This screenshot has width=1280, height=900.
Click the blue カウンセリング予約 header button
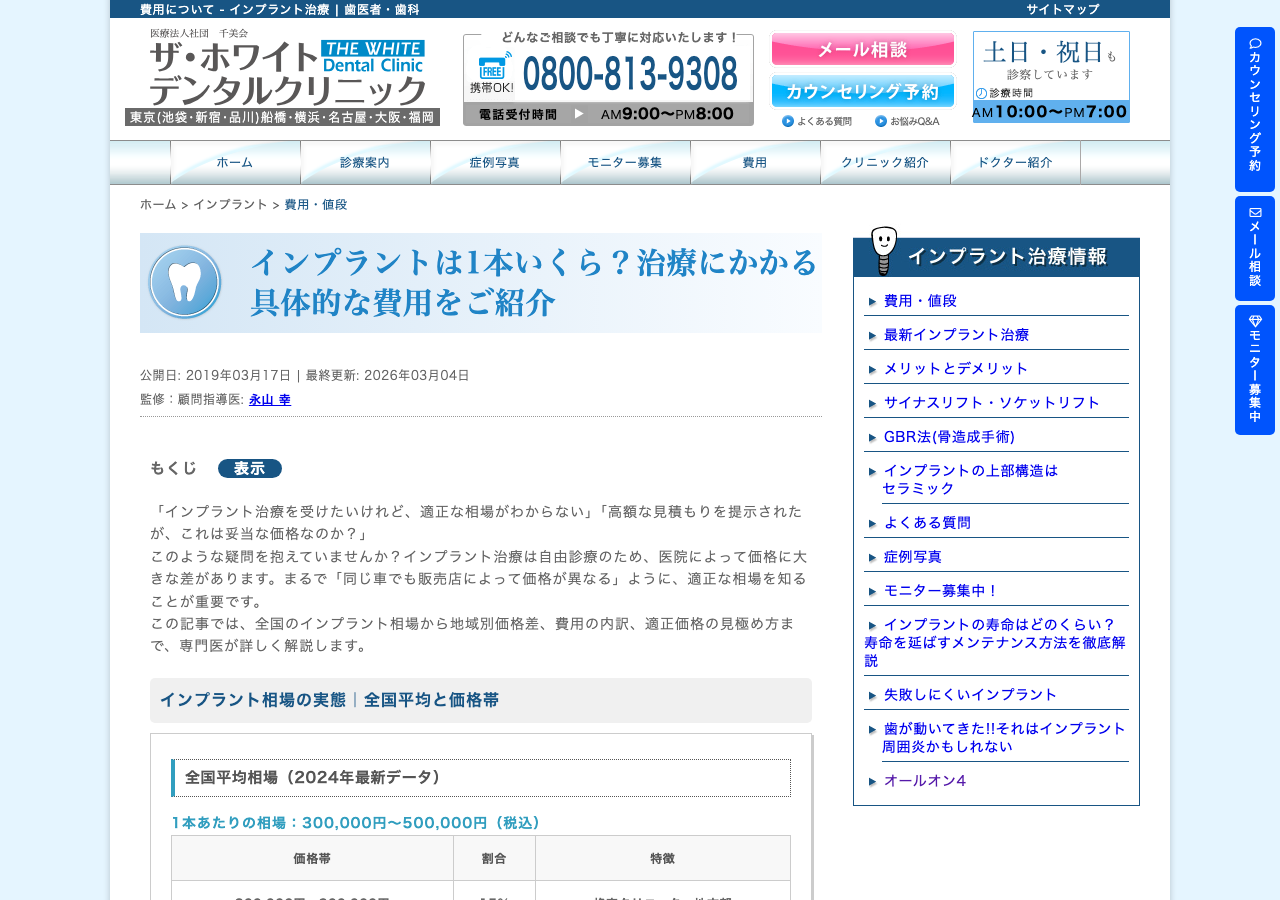(863, 91)
